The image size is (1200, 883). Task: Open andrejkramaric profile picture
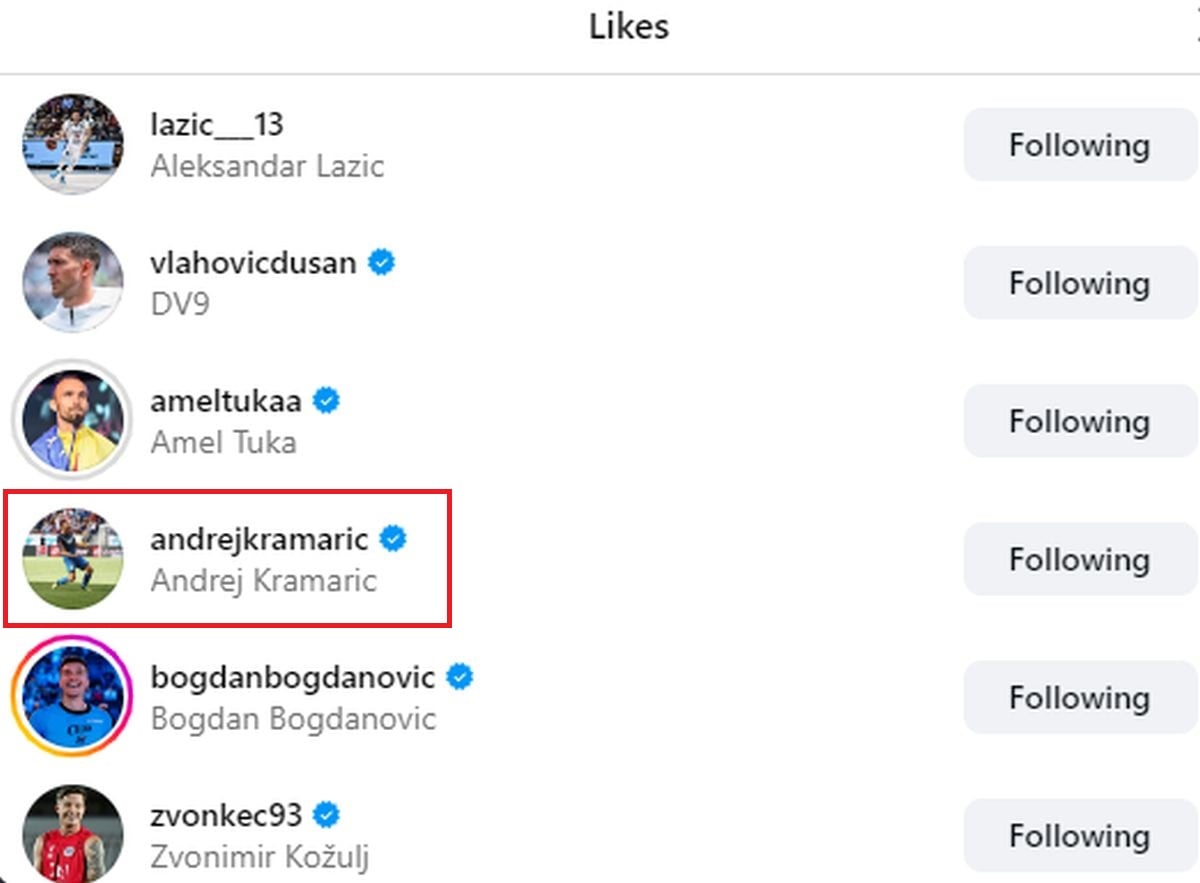click(73, 558)
